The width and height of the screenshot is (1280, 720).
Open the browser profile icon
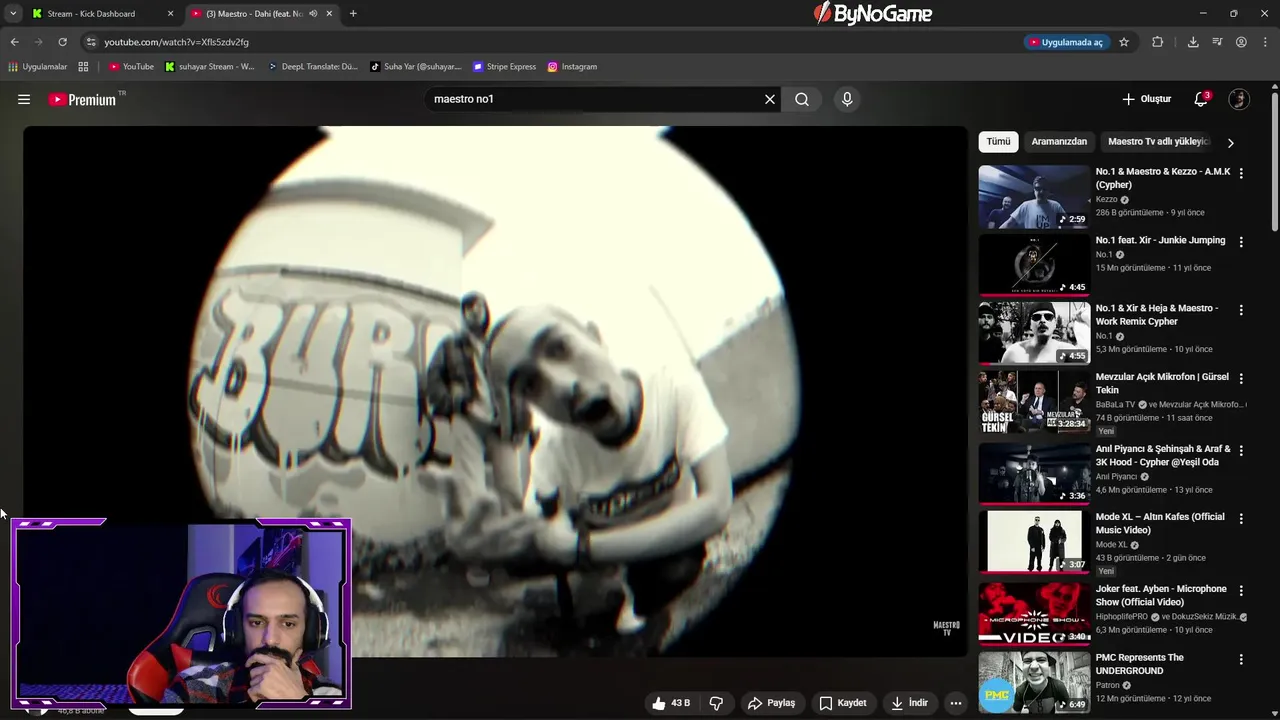[1241, 42]
